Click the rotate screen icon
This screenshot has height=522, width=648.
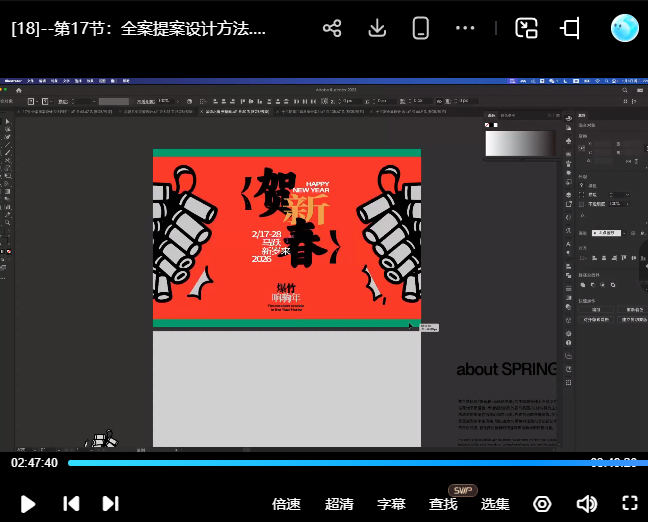pos(570,28)
